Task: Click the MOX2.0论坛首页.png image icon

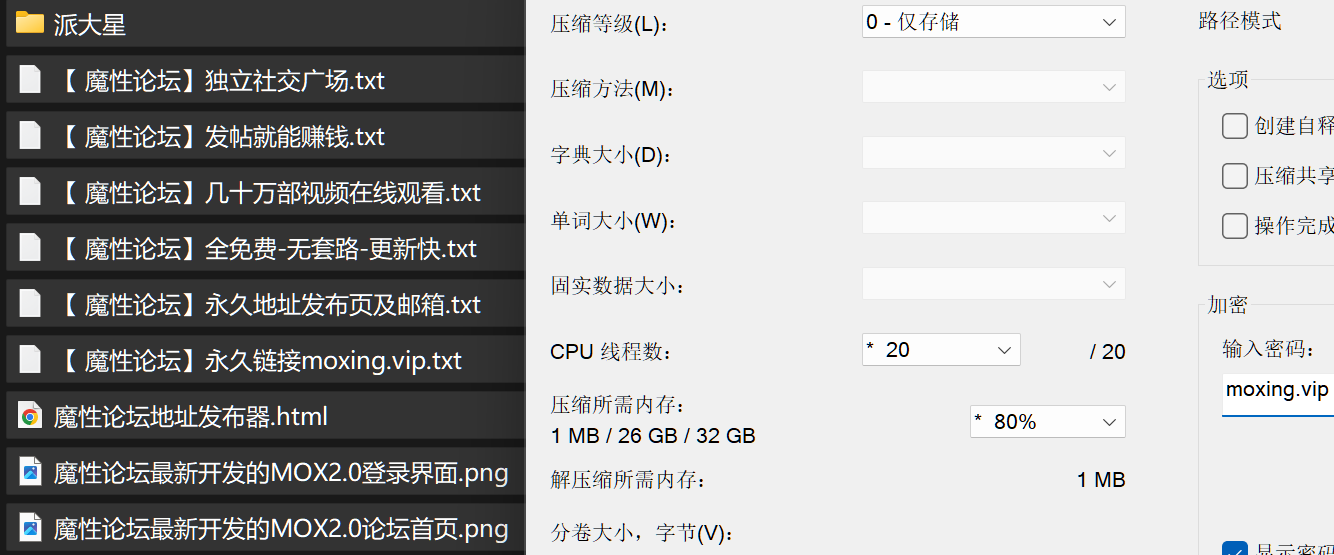Action: pos(30,528)
